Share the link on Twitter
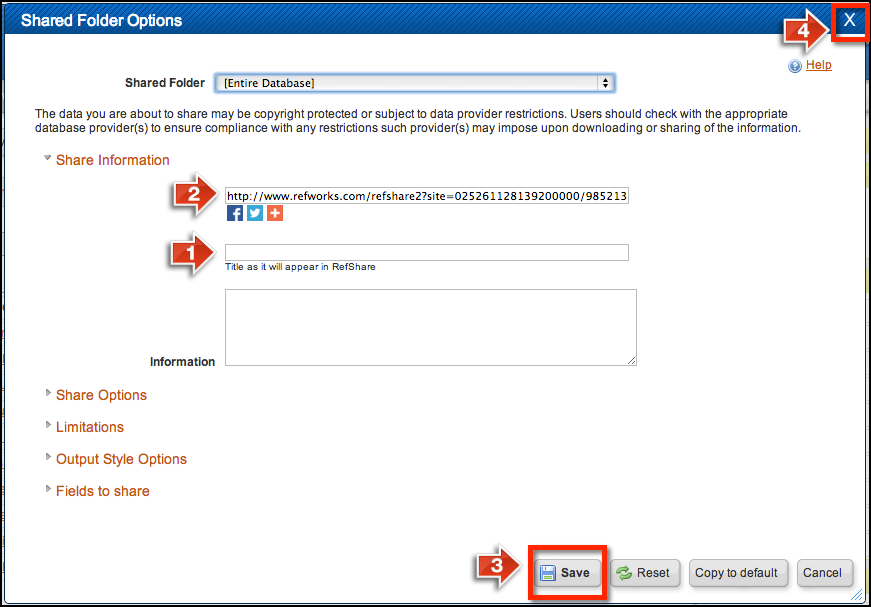 [x=255, y=213]
